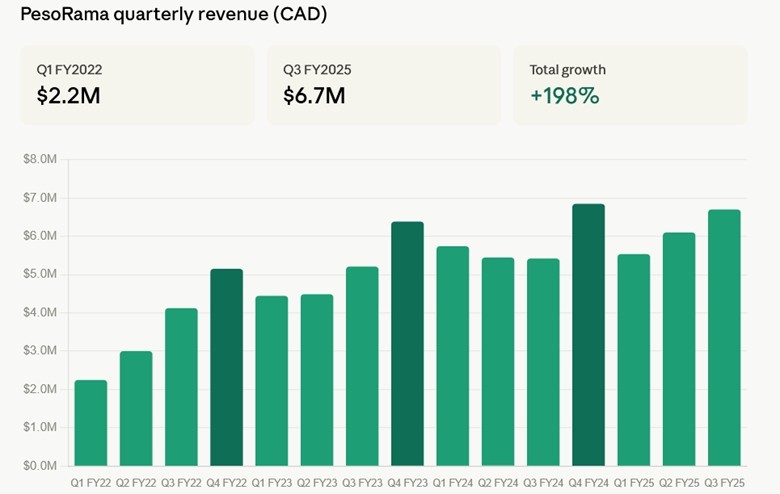Click the 'Q4 FY22' x-axis label
This screenshot has width=780, height=494.
(x=226, y=483)
